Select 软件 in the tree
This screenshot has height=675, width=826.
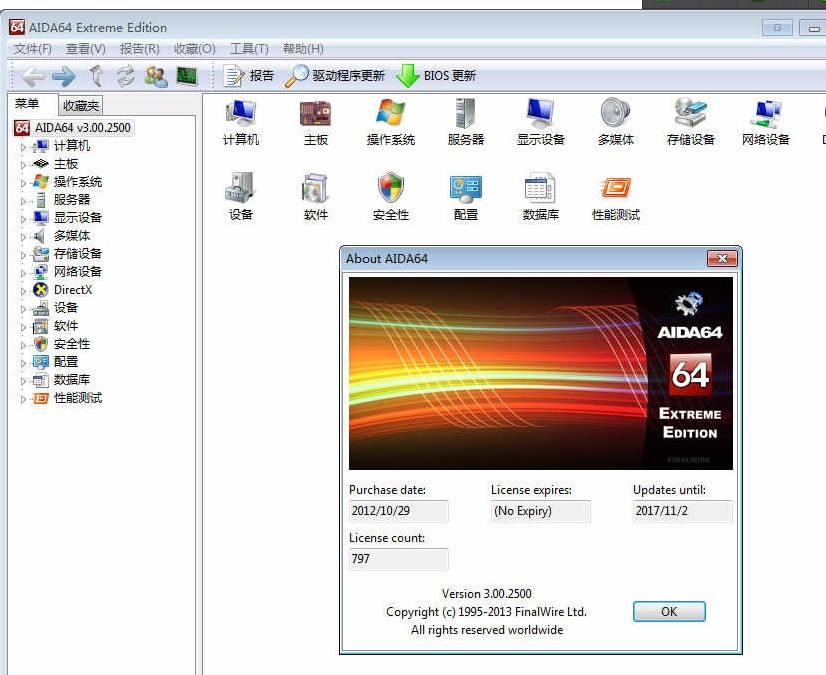coord(66,326)
